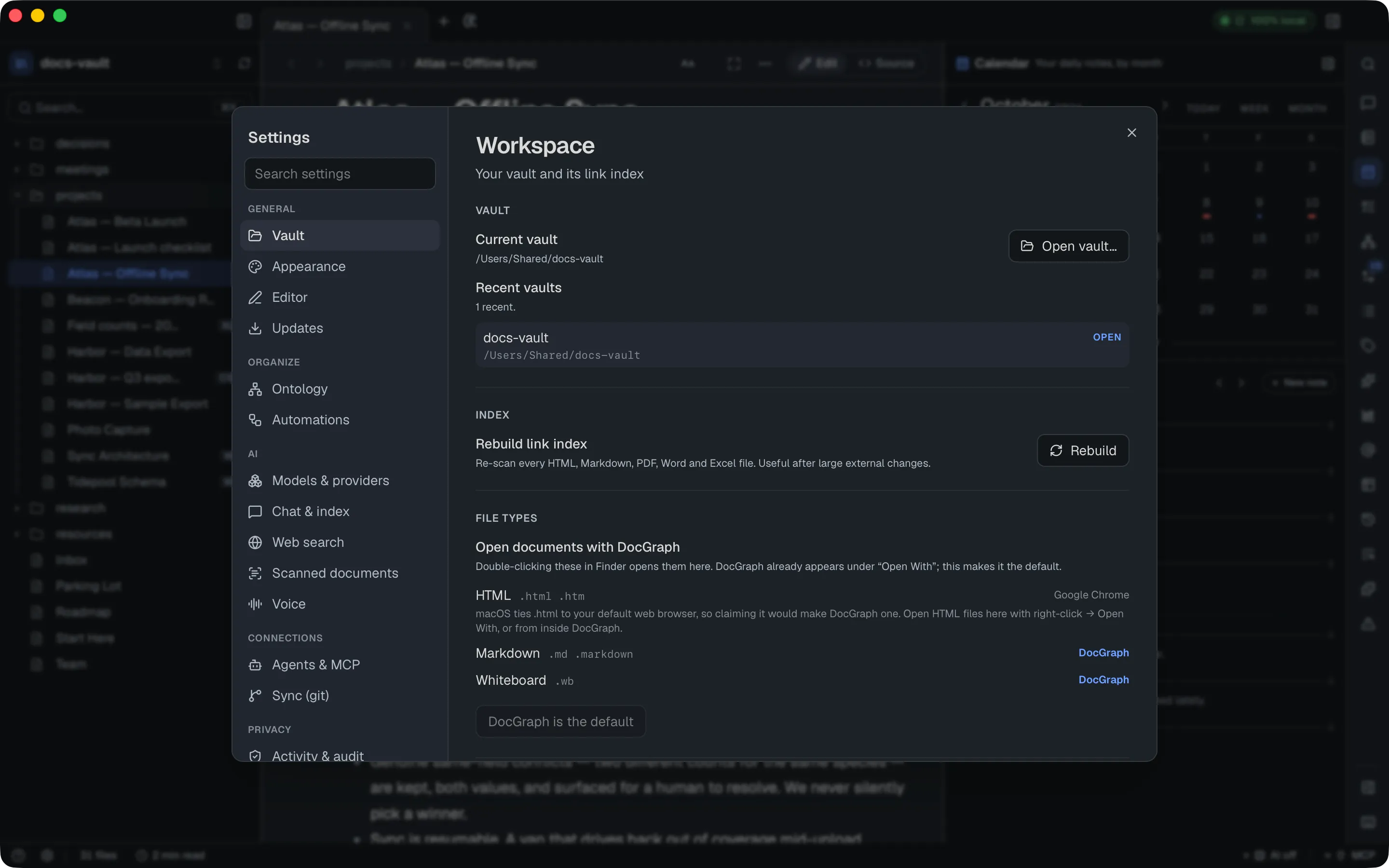This screenshot has height=868, width=1389.
Task: Click DocGraph handler for Whiteboard row
Action: tap(1103, 680)
